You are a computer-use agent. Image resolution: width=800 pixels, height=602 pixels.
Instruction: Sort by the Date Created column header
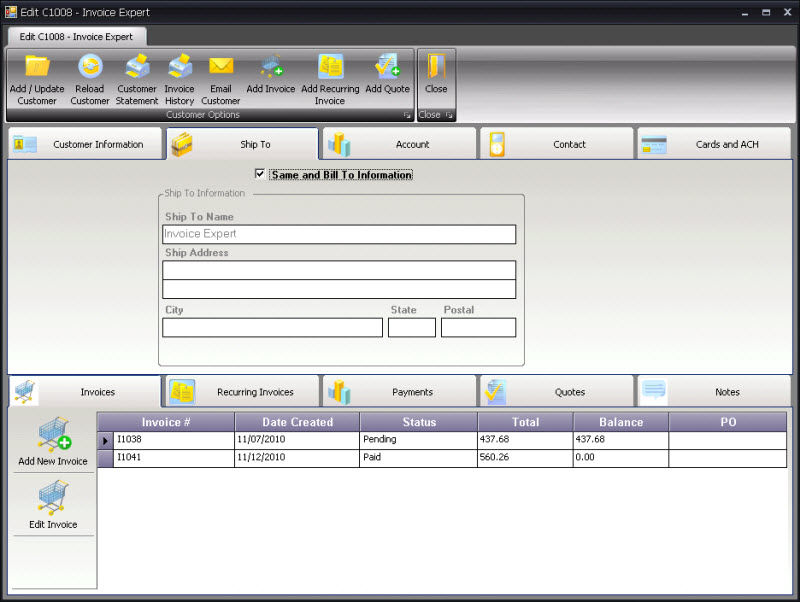click(x=297, y=422)
